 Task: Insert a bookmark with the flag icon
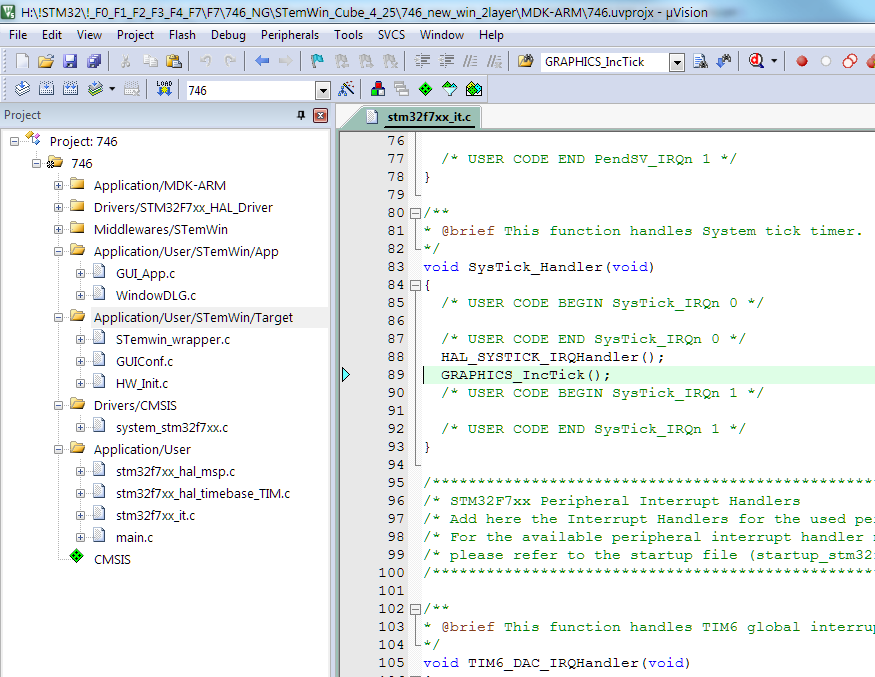click(x=317, y=61)
